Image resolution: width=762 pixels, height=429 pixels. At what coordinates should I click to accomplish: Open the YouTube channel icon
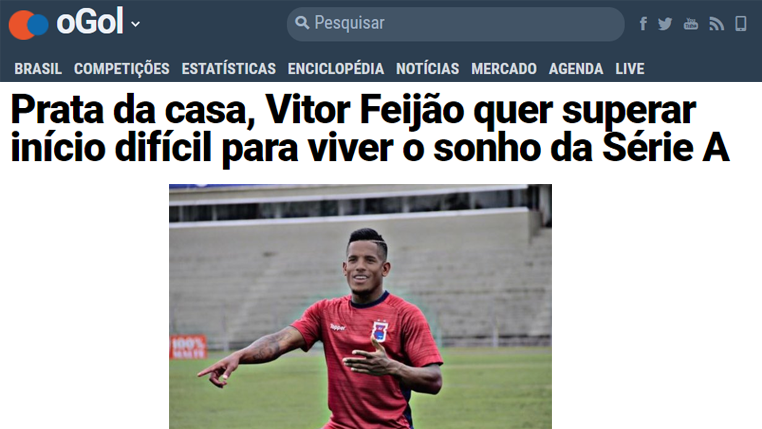[x=691, y=23]
